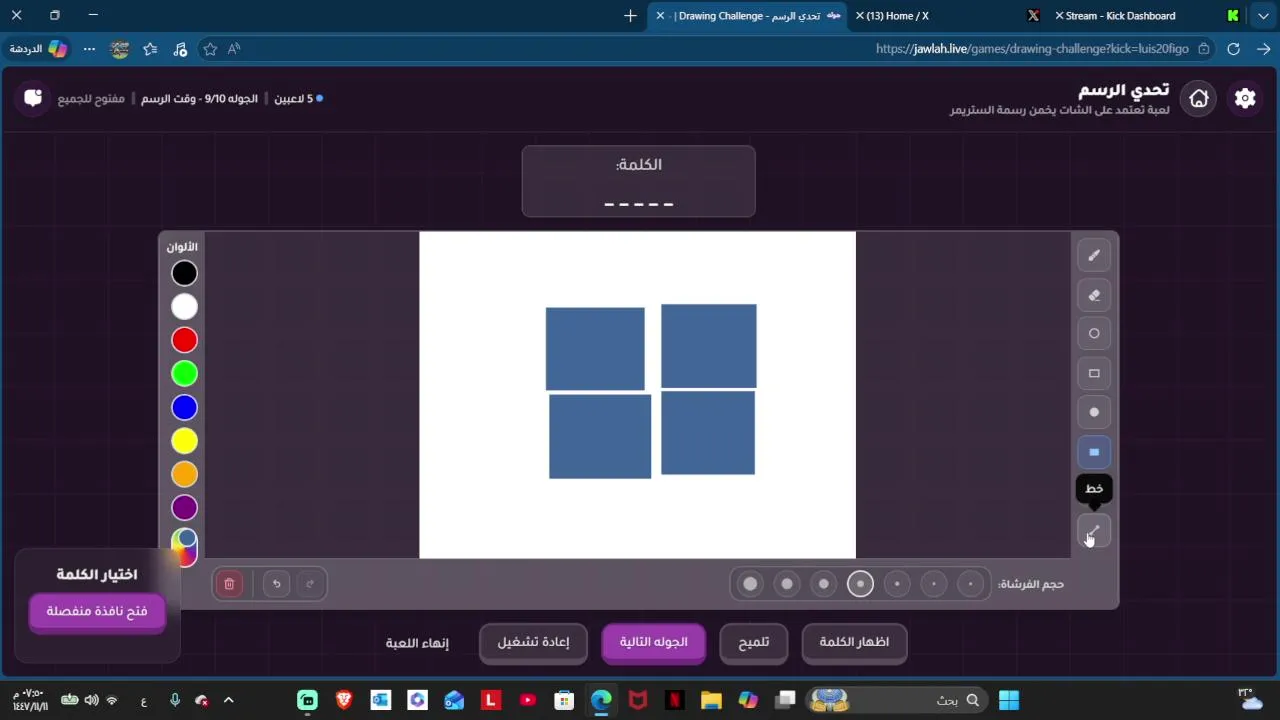Viewport: 1280px width, 720px height.
Task: Select the third-smallest brush size
Action: coord(897,584)
